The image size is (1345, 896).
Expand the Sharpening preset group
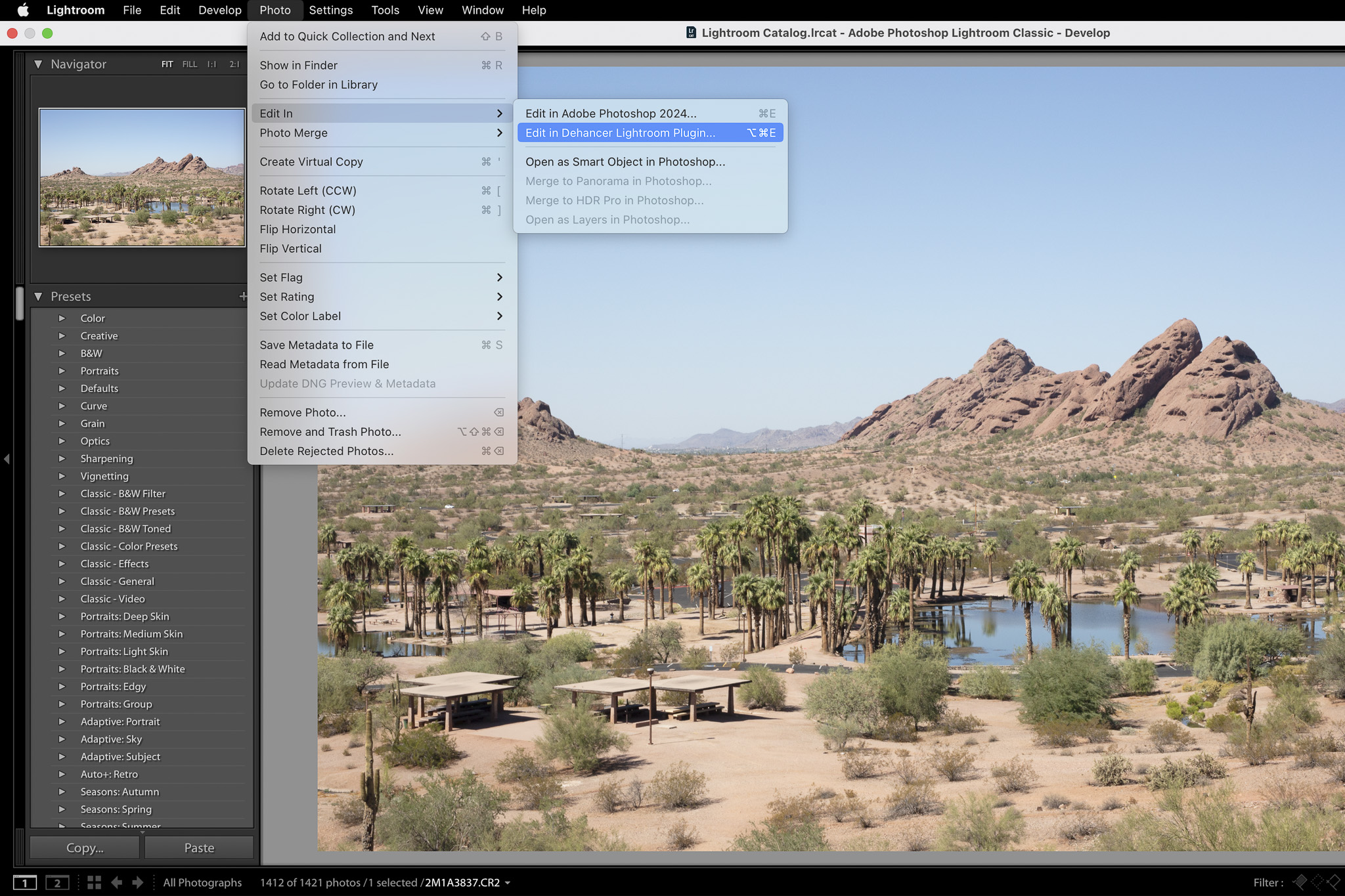62,459
